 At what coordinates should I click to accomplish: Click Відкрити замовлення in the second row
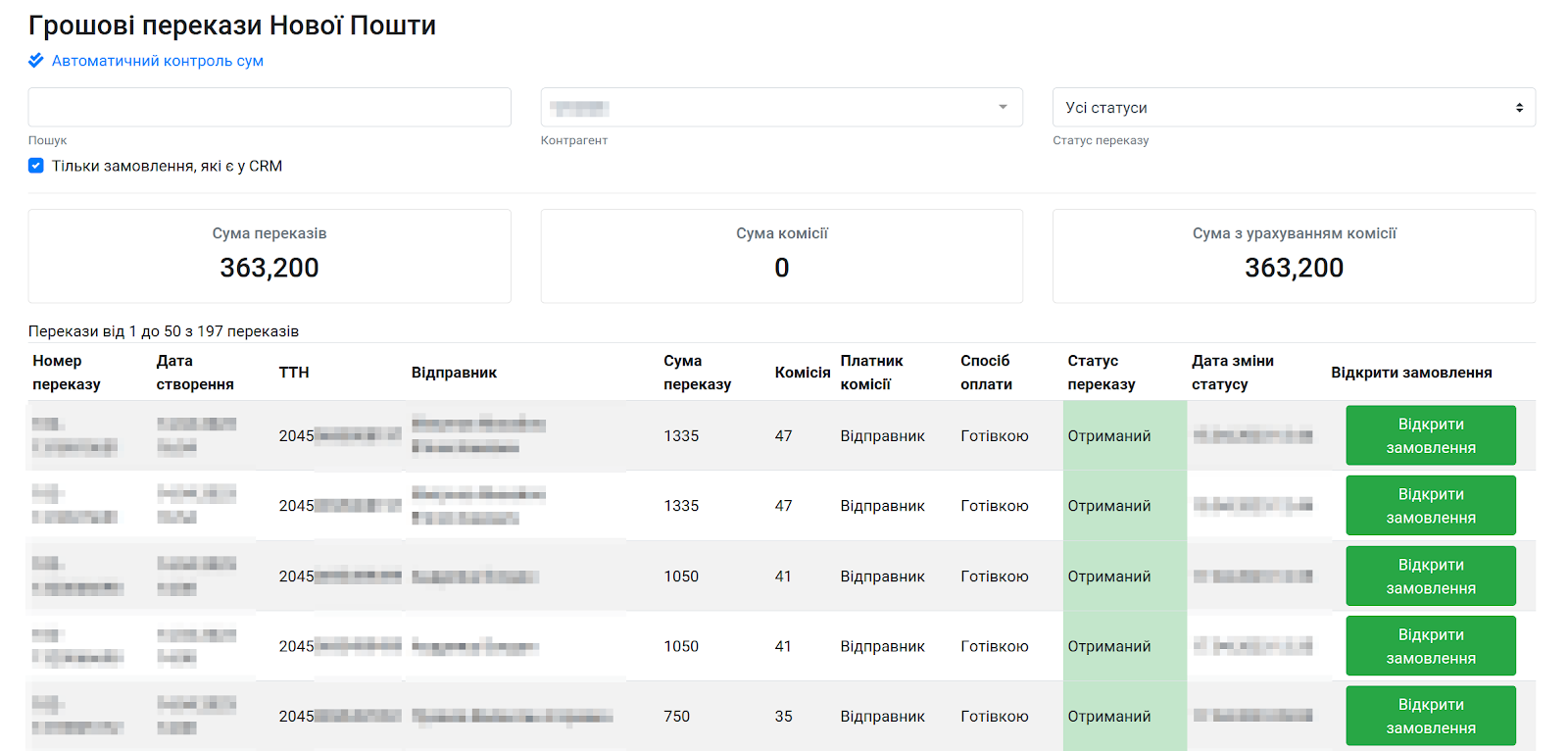[x=1431, y=505]
